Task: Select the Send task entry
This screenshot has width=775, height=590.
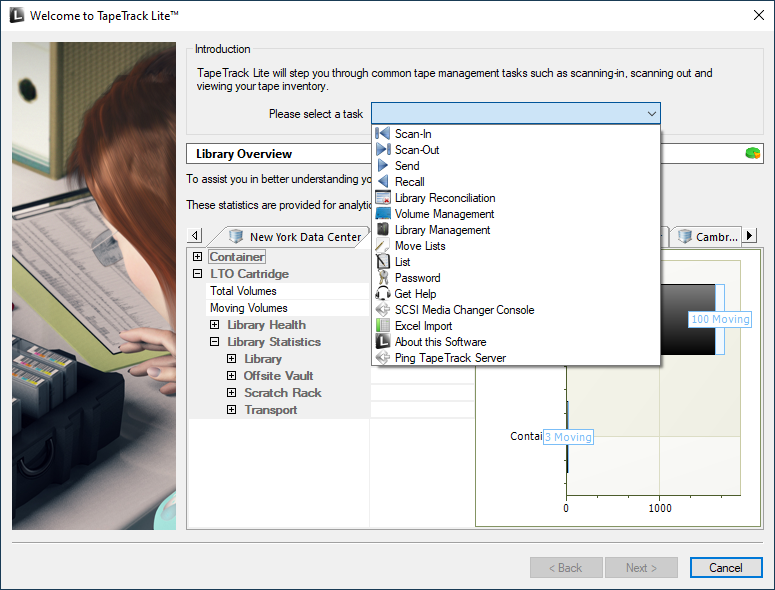Action: pyautogui.click(x=516, y=166)
